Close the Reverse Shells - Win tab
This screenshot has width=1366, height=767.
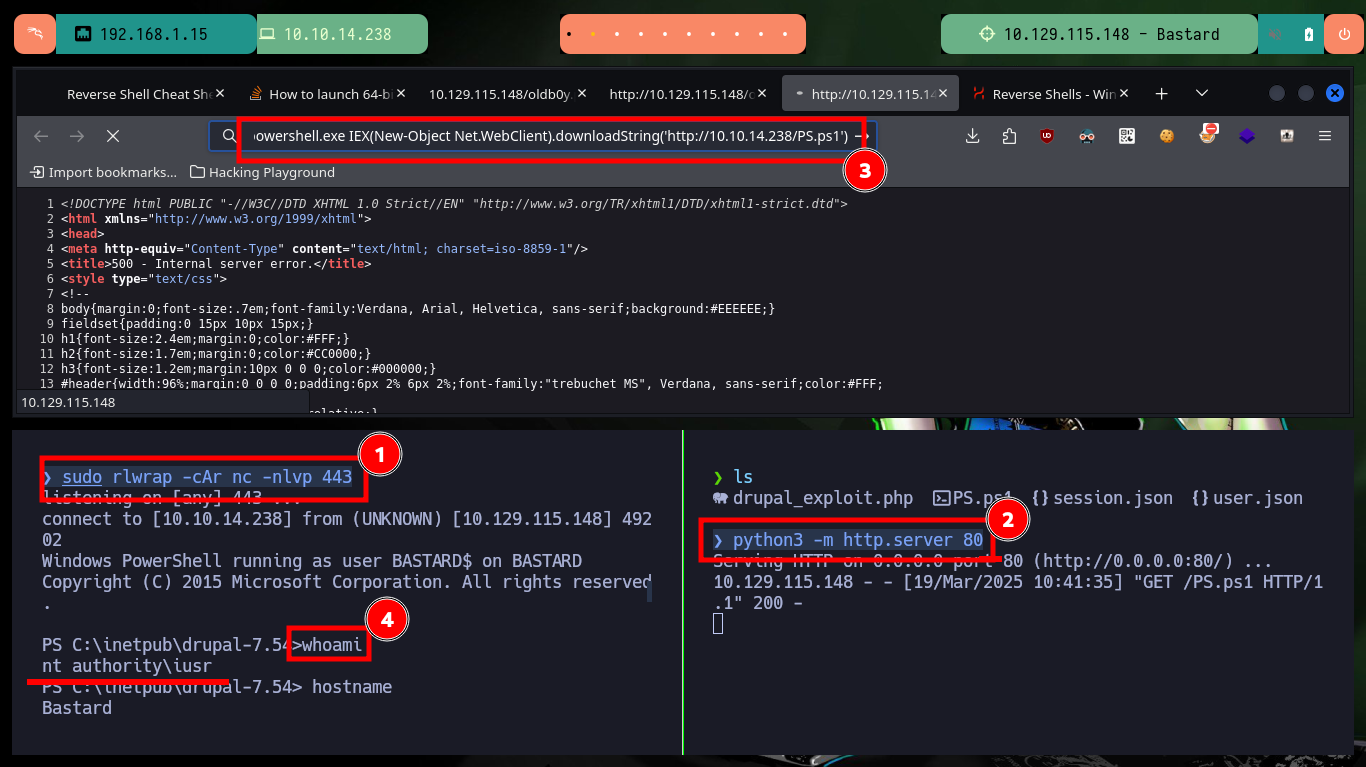1125,94
